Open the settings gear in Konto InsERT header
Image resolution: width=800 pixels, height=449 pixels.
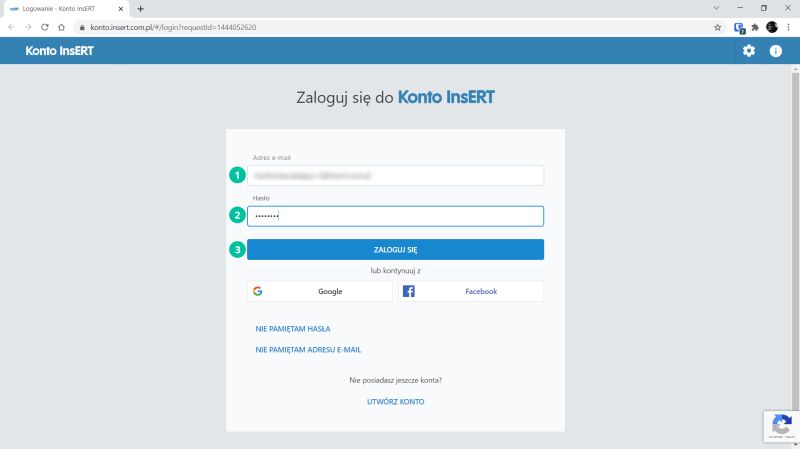pyautogui.click(x=748, y=51)
